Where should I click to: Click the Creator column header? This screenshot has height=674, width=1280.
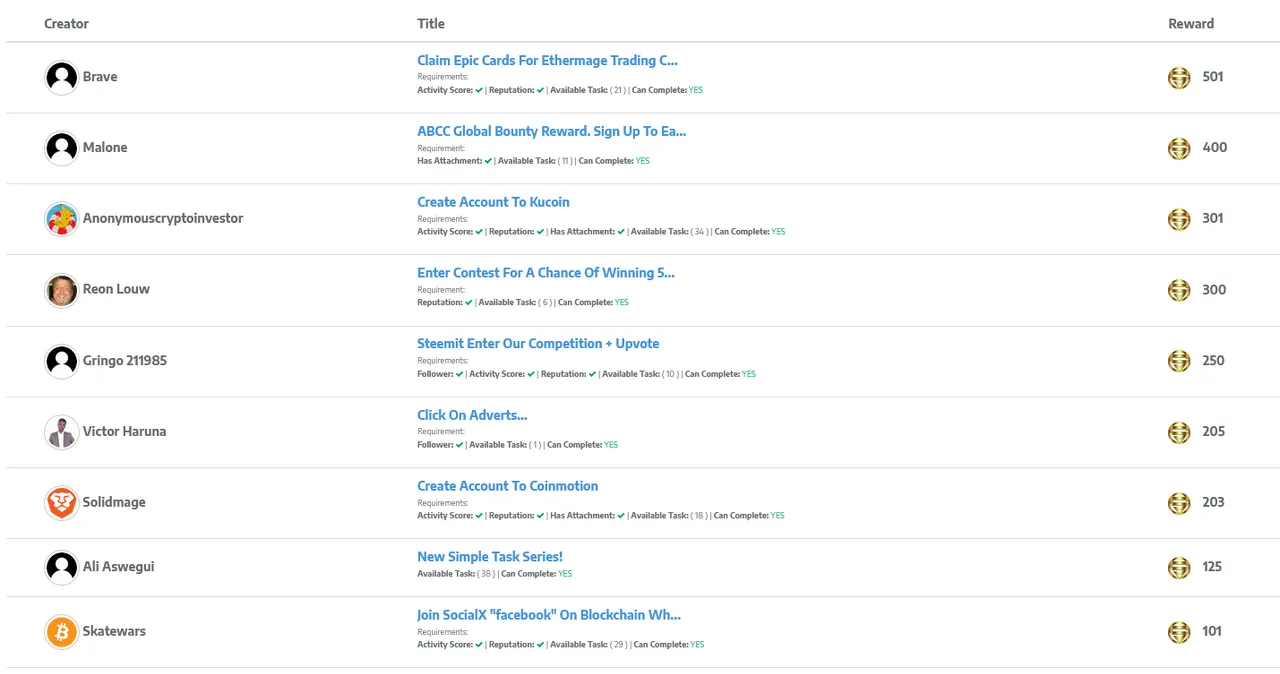coord(66,24)
